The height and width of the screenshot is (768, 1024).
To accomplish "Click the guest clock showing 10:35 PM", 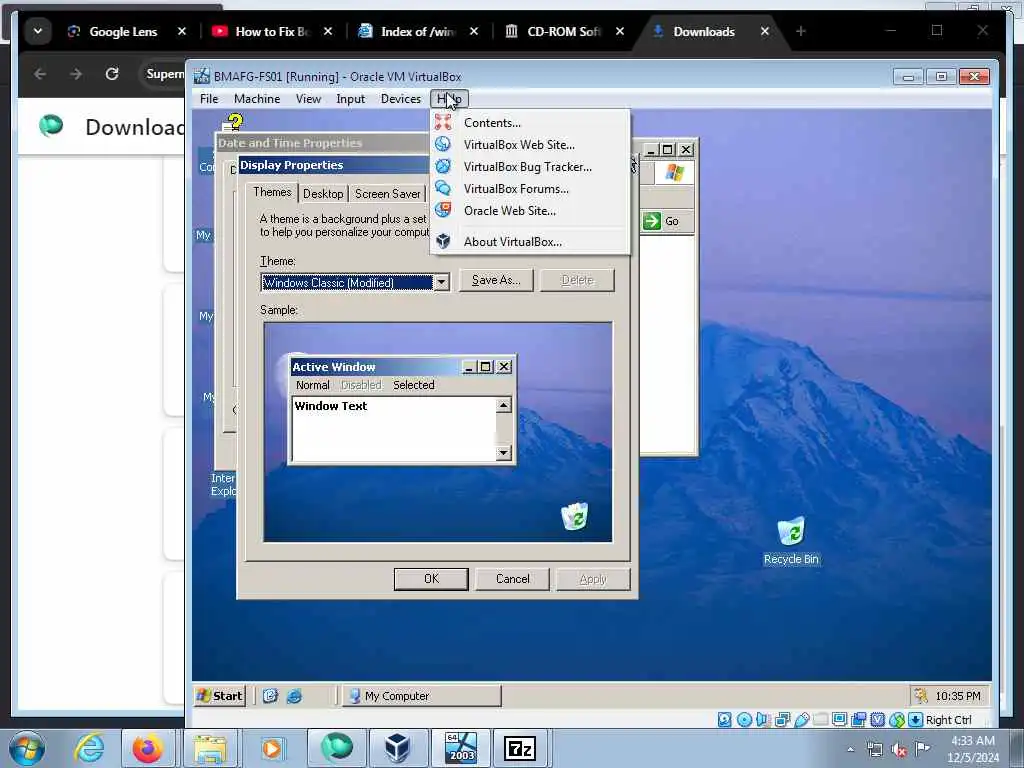I will [x=957, y=696].
